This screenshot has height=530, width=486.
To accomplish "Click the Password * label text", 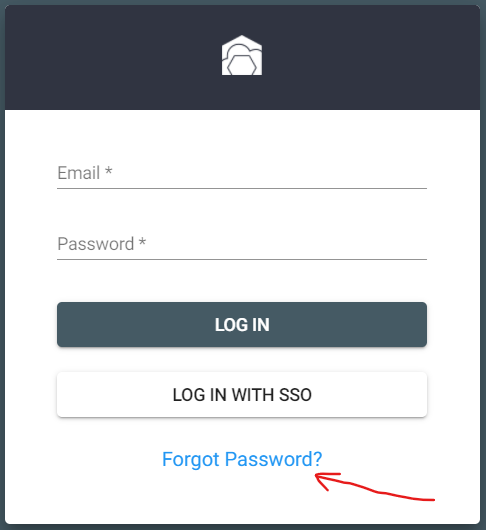I will 101,244.
